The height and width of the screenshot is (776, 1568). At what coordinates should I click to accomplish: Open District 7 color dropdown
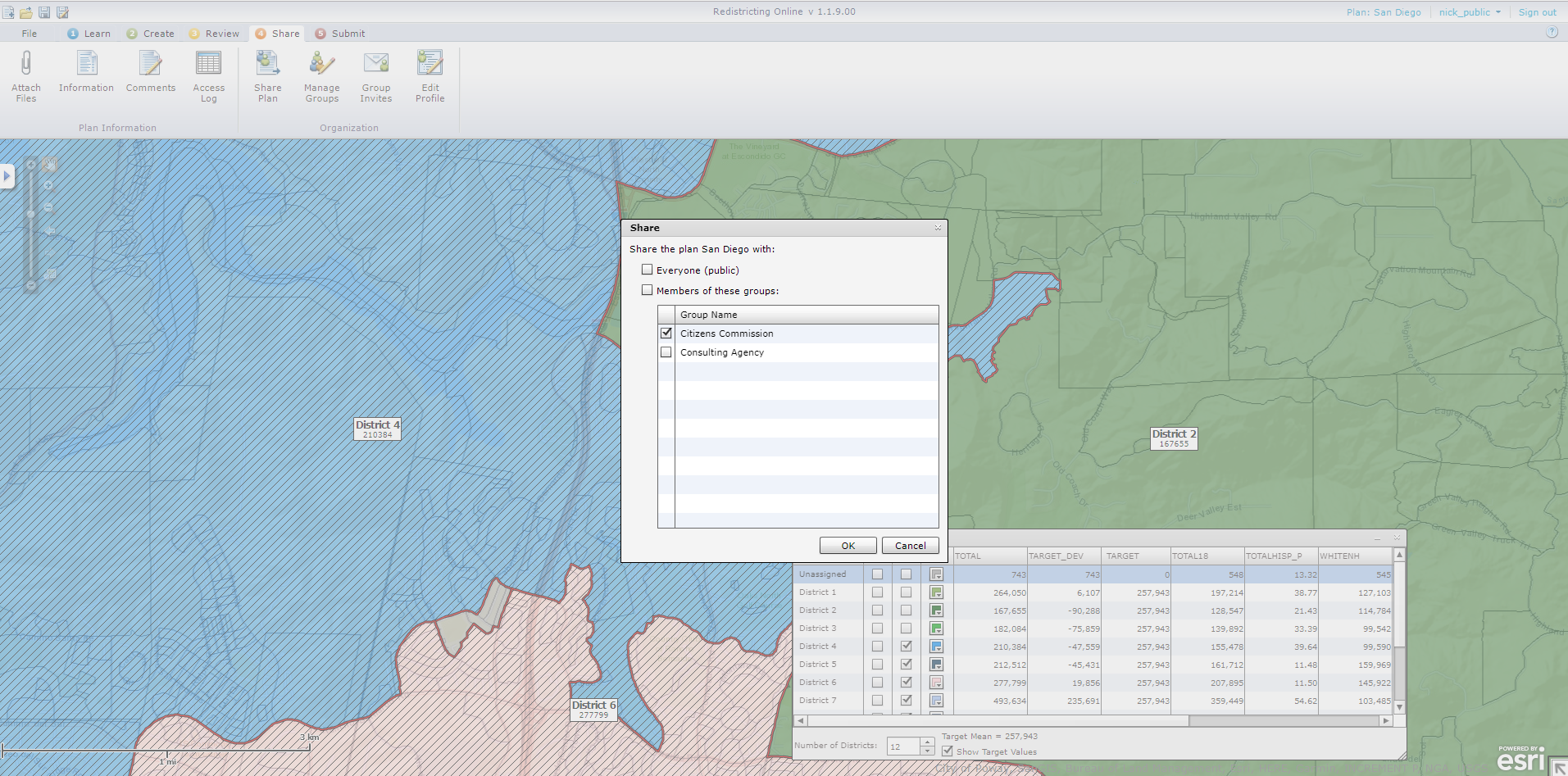coord(937,701)
